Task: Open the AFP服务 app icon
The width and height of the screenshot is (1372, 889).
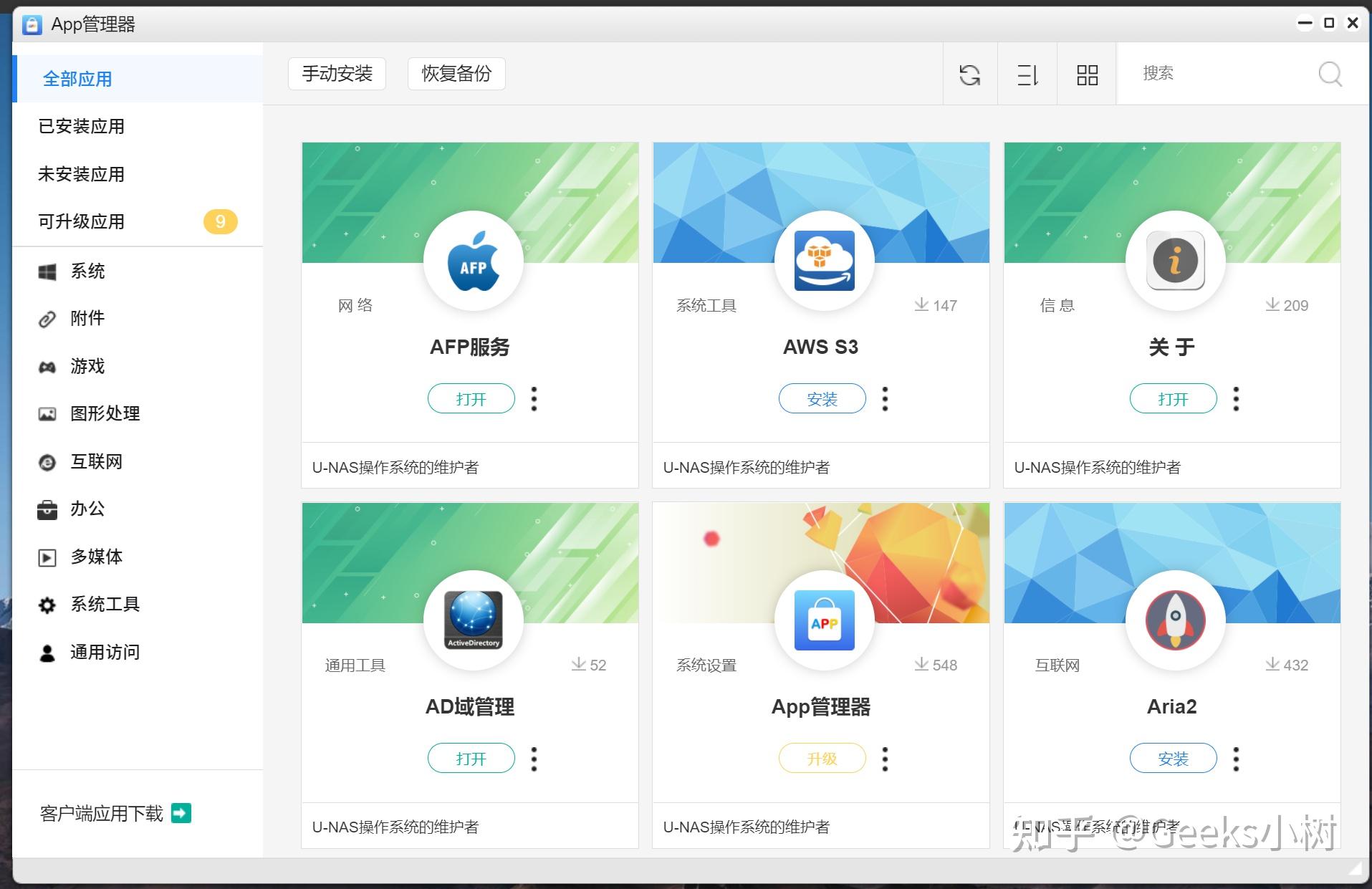Action: coord(473,261)
